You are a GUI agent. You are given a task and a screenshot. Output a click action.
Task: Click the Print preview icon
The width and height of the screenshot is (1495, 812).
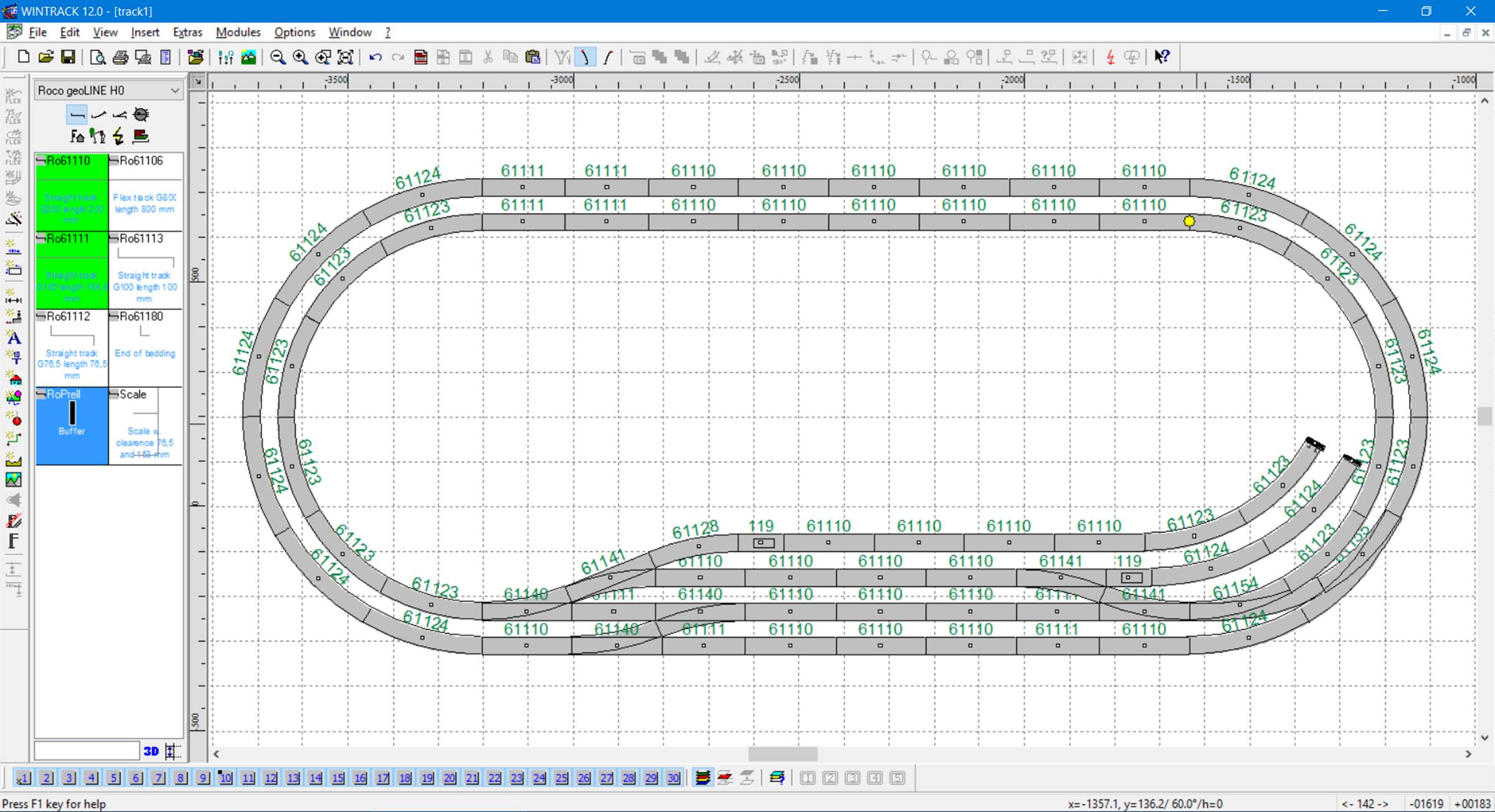97,57
